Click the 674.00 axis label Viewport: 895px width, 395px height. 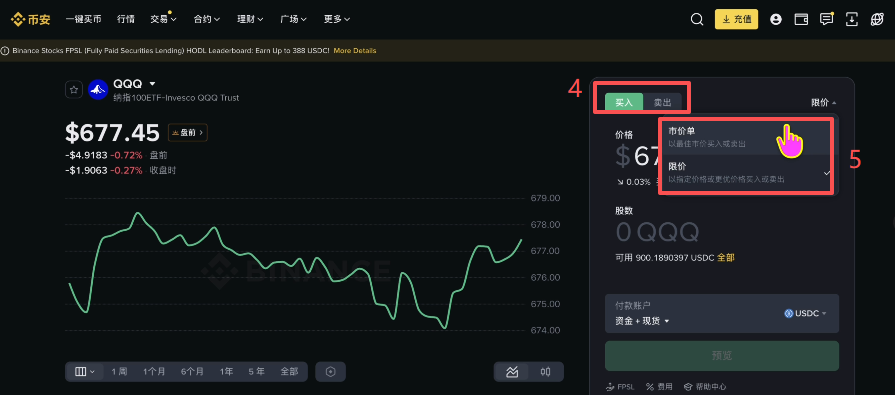[545, 330]
